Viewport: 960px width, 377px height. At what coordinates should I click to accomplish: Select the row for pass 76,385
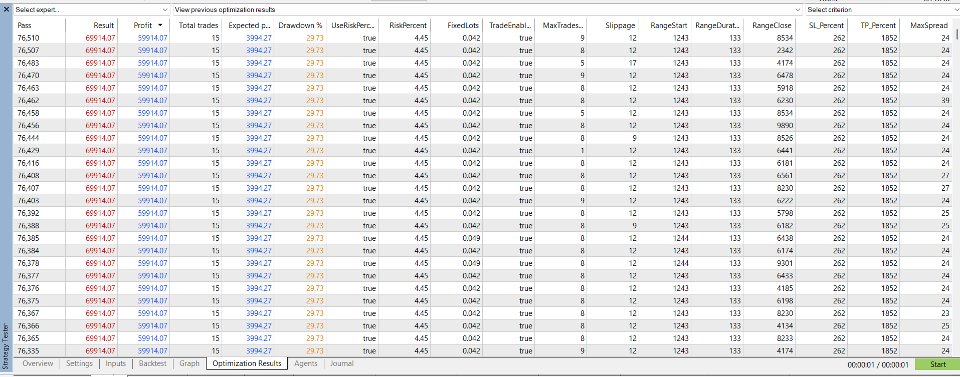click(482, 239)
